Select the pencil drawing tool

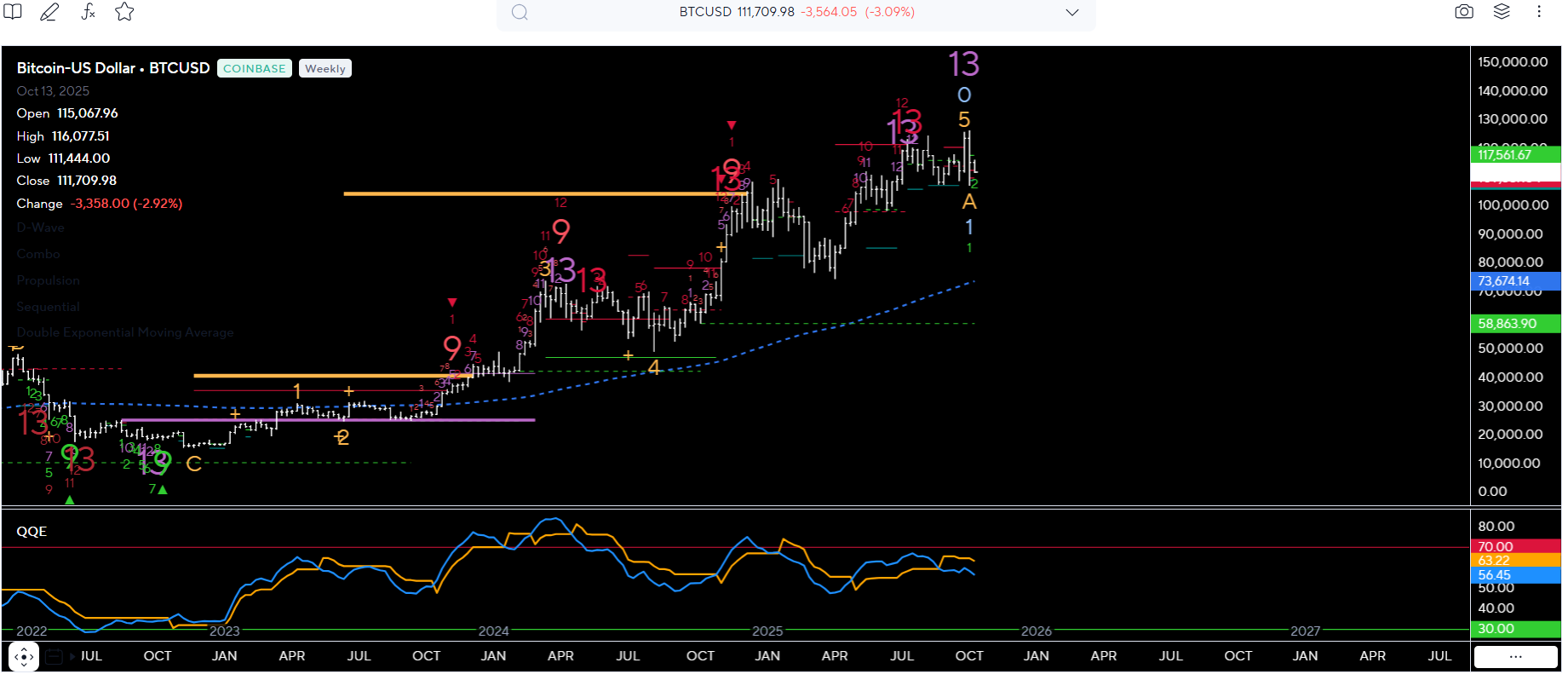(x=49, y=12)
